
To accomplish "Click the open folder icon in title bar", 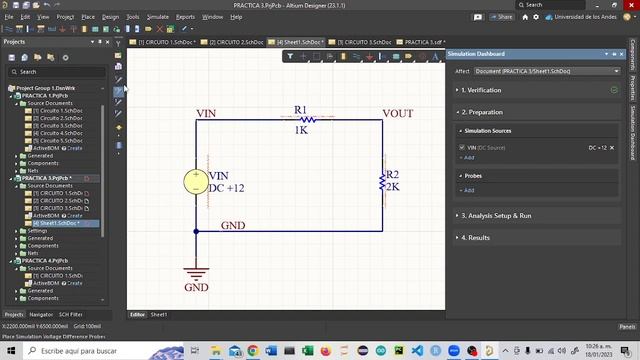I will pos(36,5).
